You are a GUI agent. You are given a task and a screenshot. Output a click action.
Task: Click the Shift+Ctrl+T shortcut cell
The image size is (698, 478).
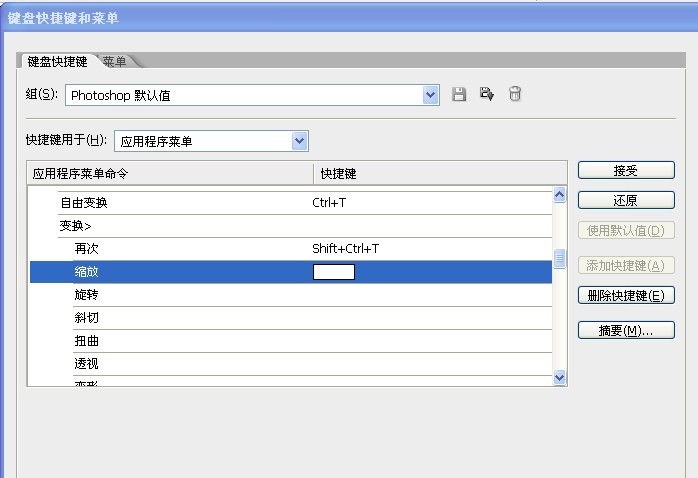(x=345, y=249)
